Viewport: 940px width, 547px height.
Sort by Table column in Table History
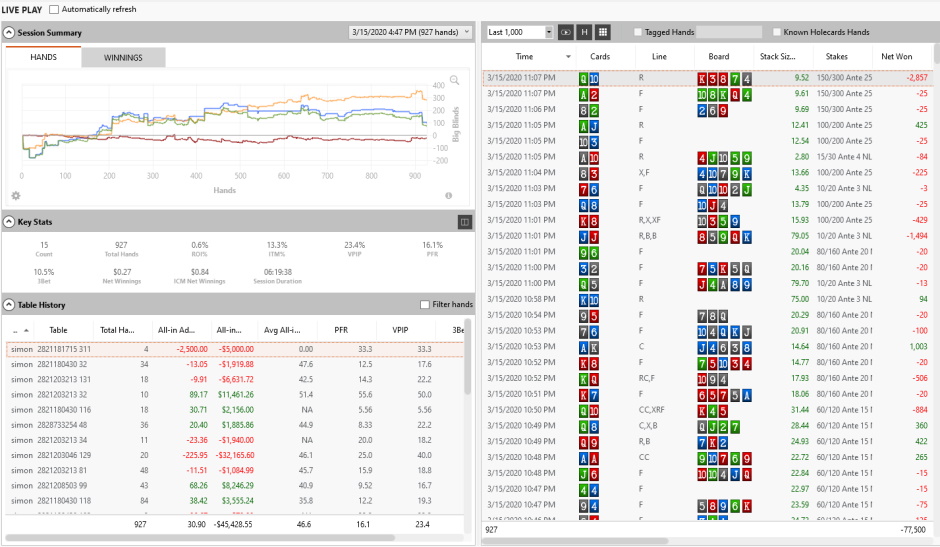pyautogui.click(x=58, y=330)
